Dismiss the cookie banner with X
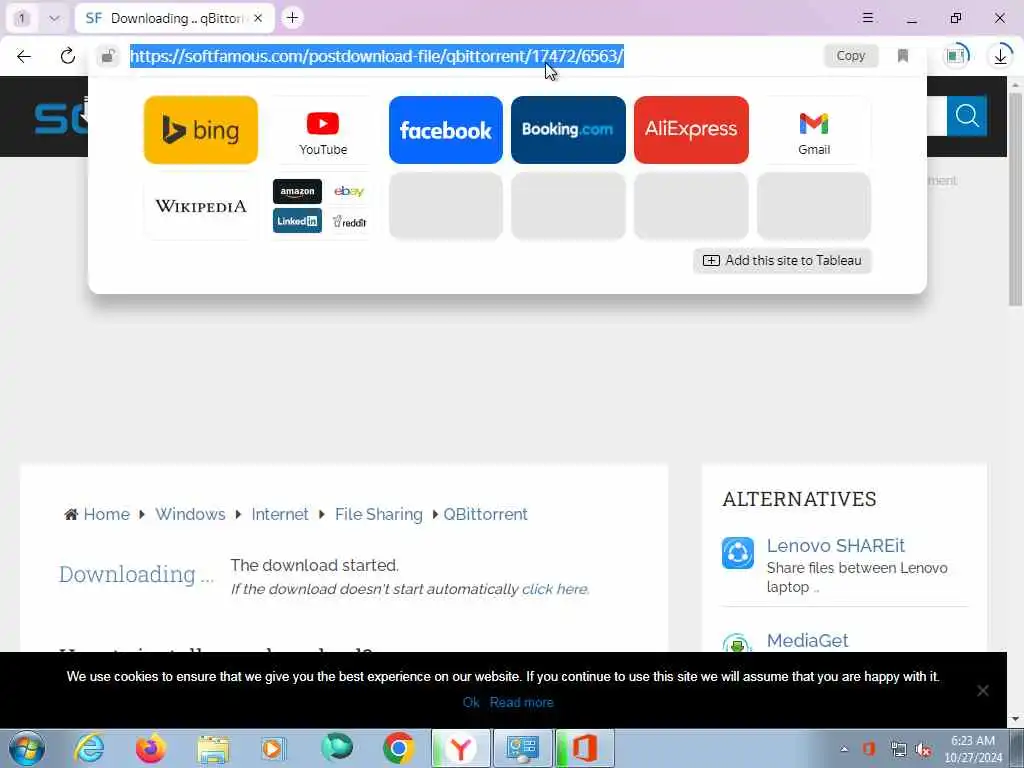Screen dimensions: 1024x768 982,690
